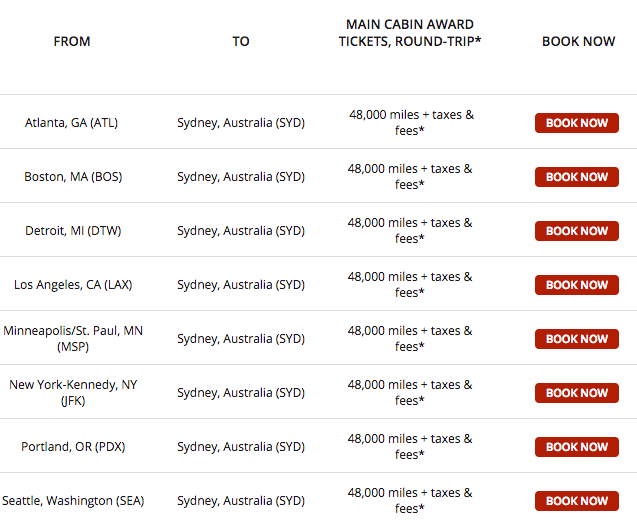Select Atlanta, GA (ATL) origin cell
Screen dimensions: 637x523
[x=71, y=123]
